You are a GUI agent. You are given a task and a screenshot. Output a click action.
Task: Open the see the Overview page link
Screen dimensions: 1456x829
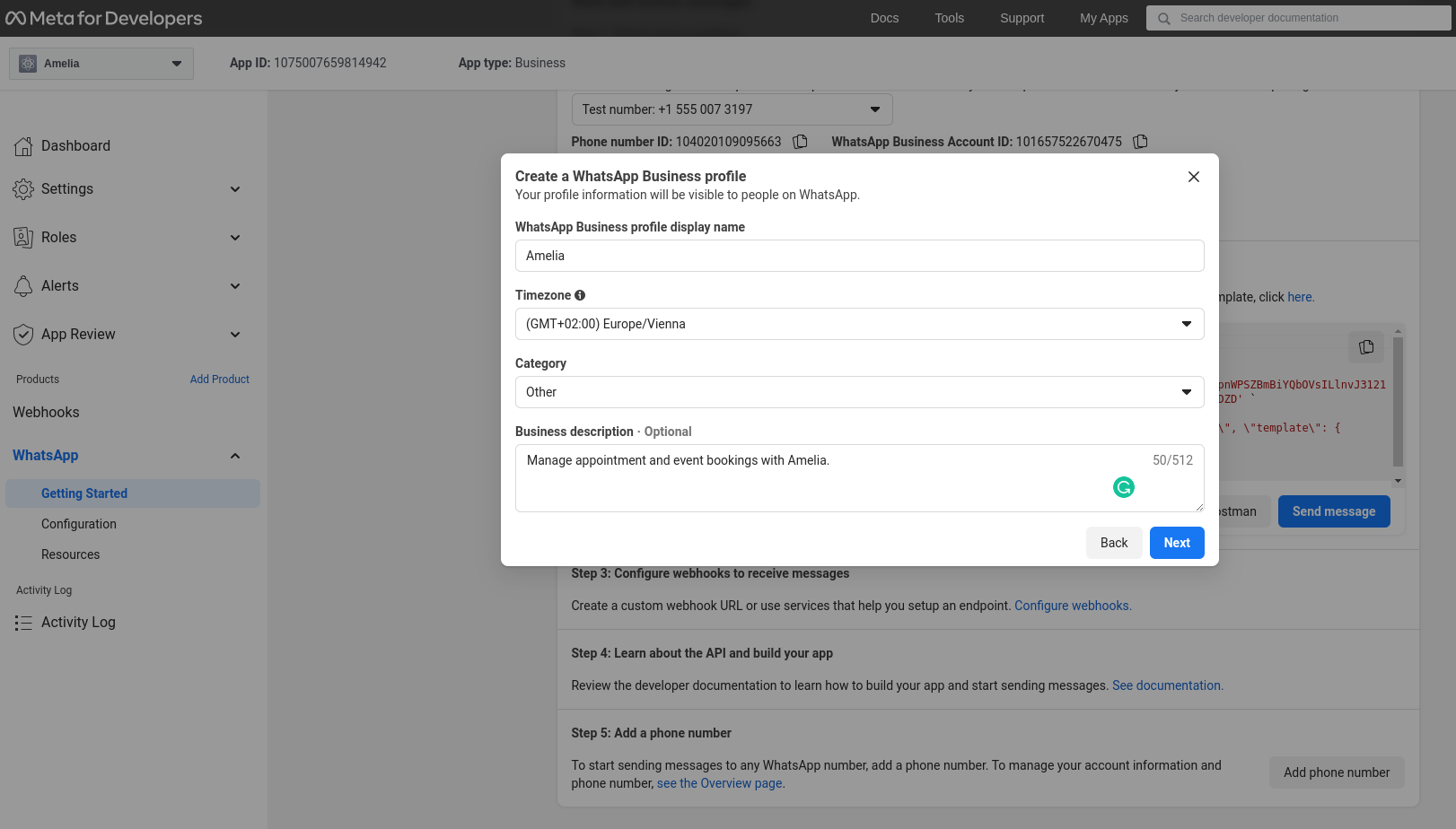[720, 783]
